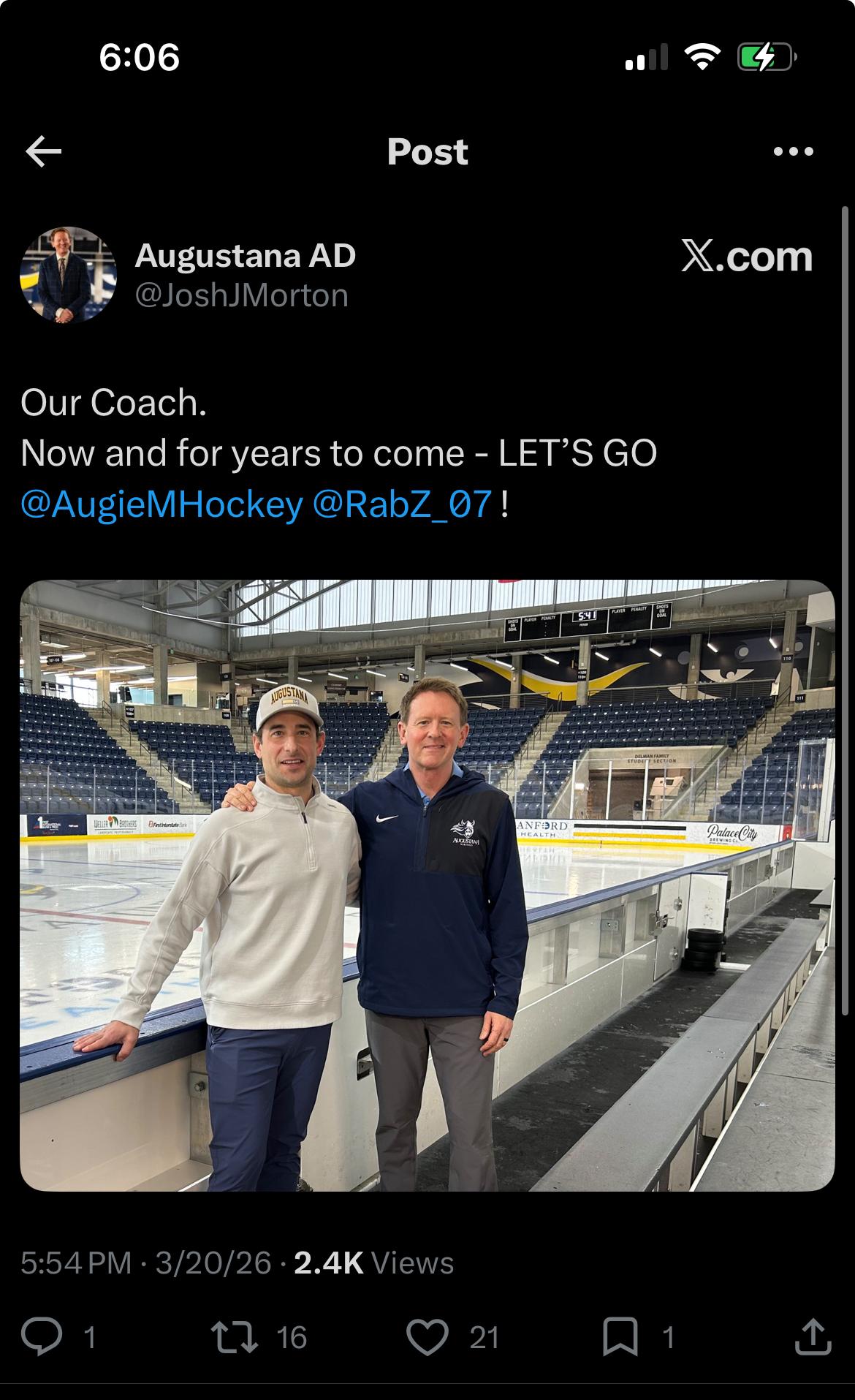Tap the back arrow icon
The width and height of the screenshot is (855, 1400).
[44, 152]
